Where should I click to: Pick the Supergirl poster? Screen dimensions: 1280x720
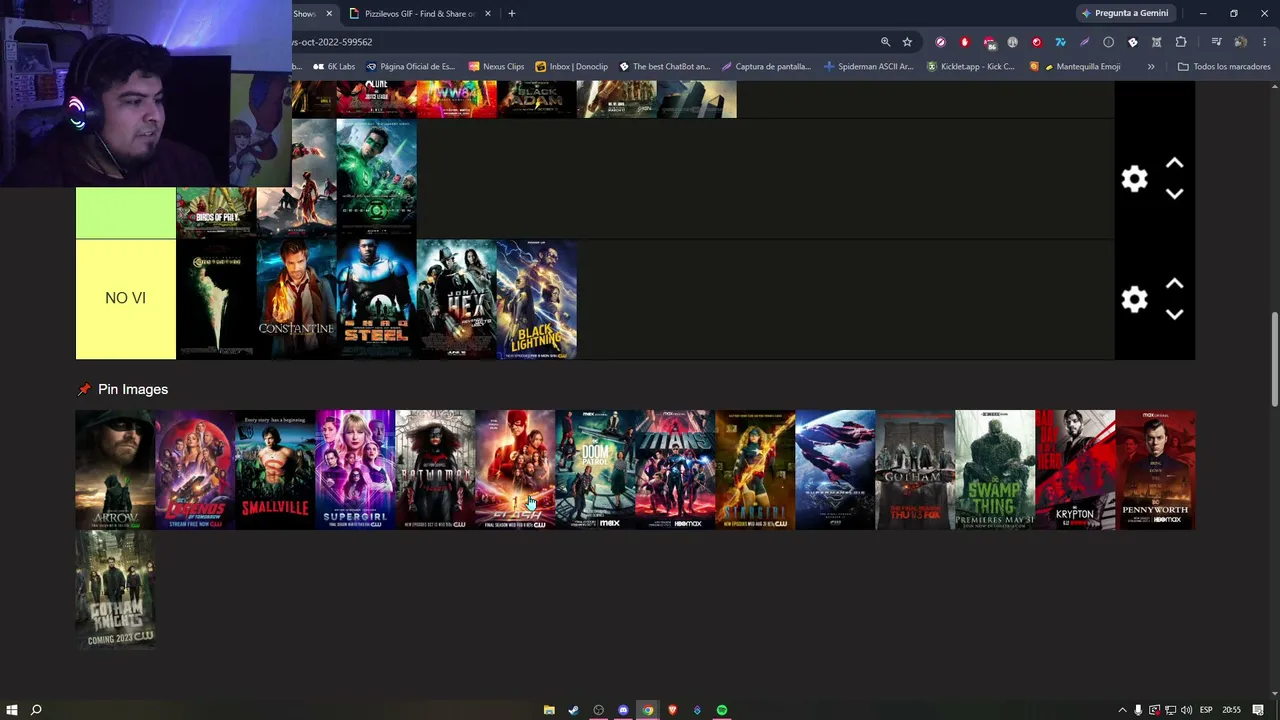click(x=355, y=470)
